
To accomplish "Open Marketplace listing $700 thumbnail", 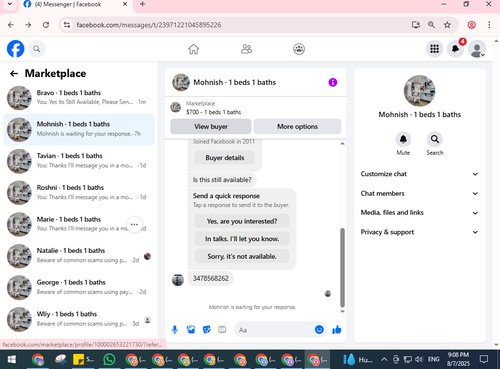I will 176,107.
